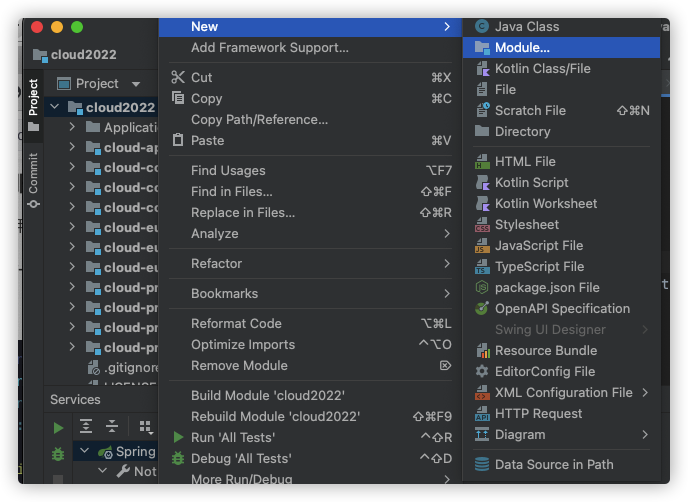Choose Build Module 'cloud2022'
The width and height of the screenshot is (688, 502).
tap(310, 395)
